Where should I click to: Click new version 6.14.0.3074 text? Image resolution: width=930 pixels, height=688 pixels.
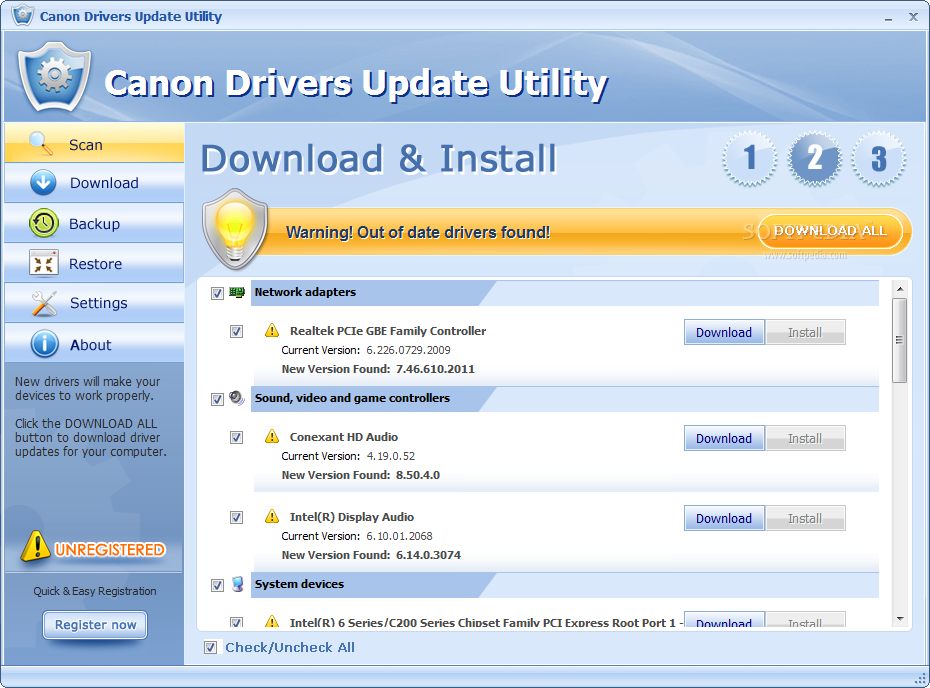(x=428, y=555)
